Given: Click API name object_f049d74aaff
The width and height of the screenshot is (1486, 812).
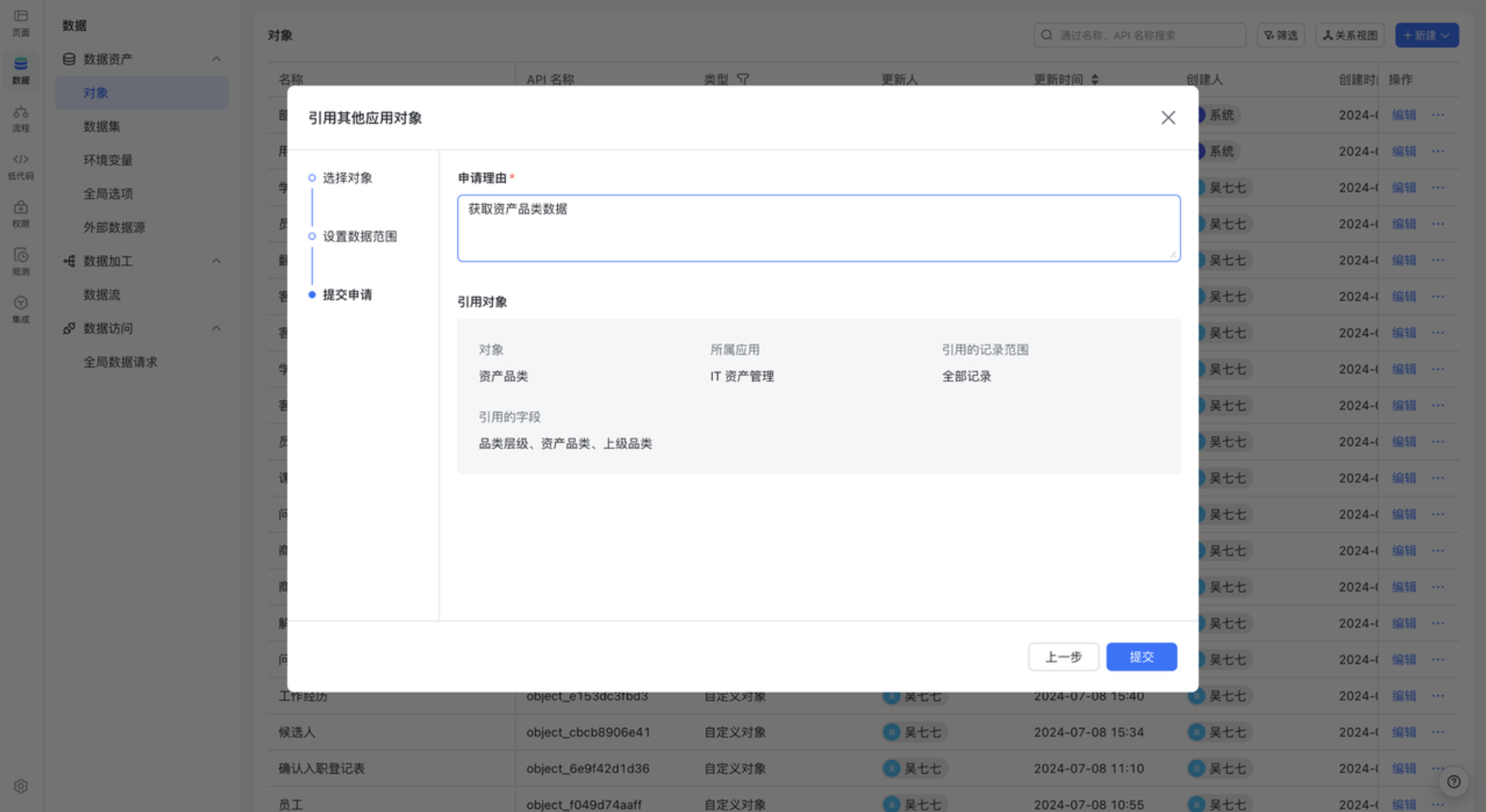Looking at the screenshot, I should point(583,804).
